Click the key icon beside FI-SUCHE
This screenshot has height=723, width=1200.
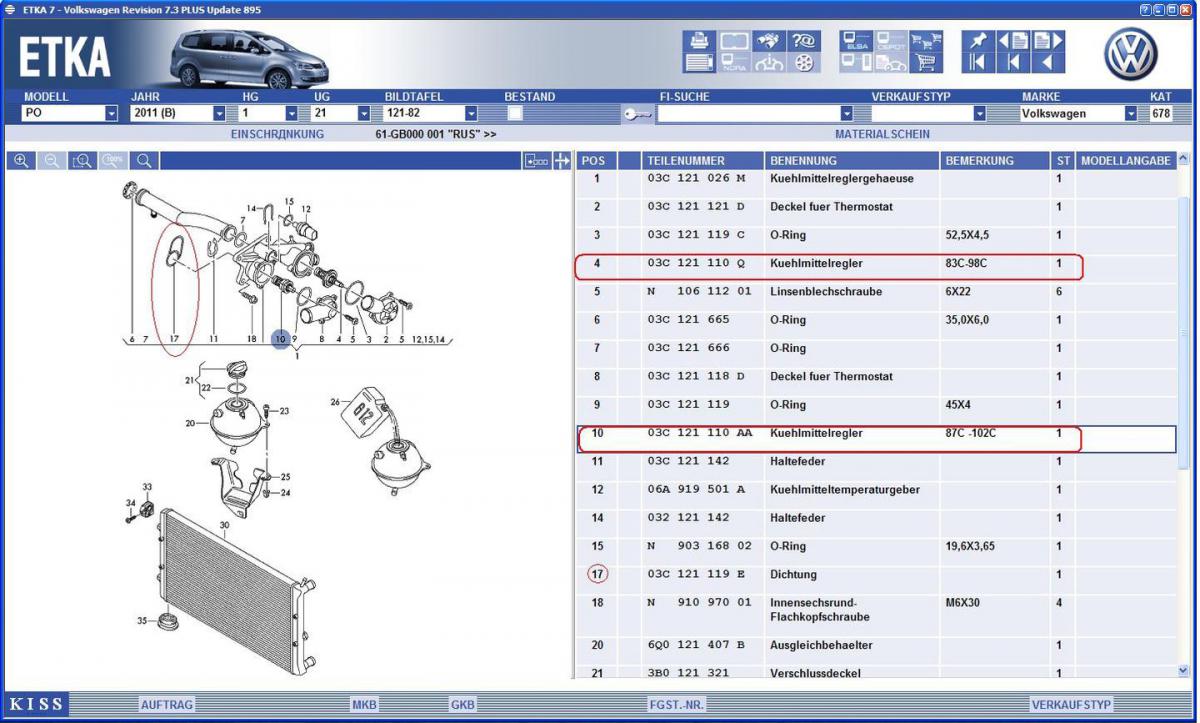click(637, 114)
